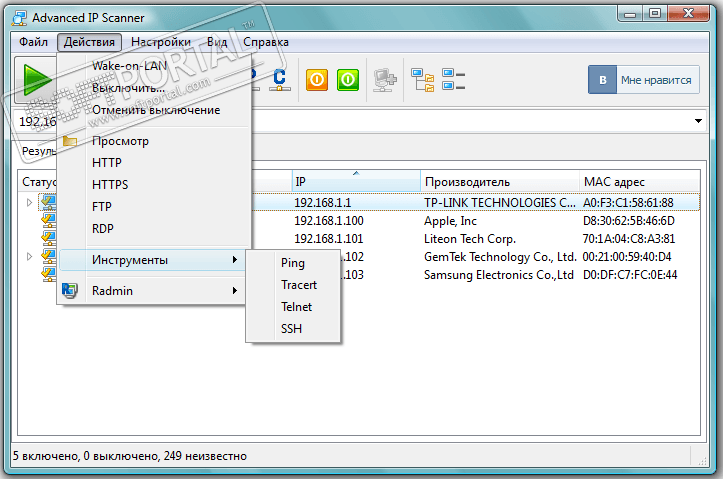Select the 192.168.1.101 IP cell
This screenshot has width=723, height=479.
pos(329,239)
